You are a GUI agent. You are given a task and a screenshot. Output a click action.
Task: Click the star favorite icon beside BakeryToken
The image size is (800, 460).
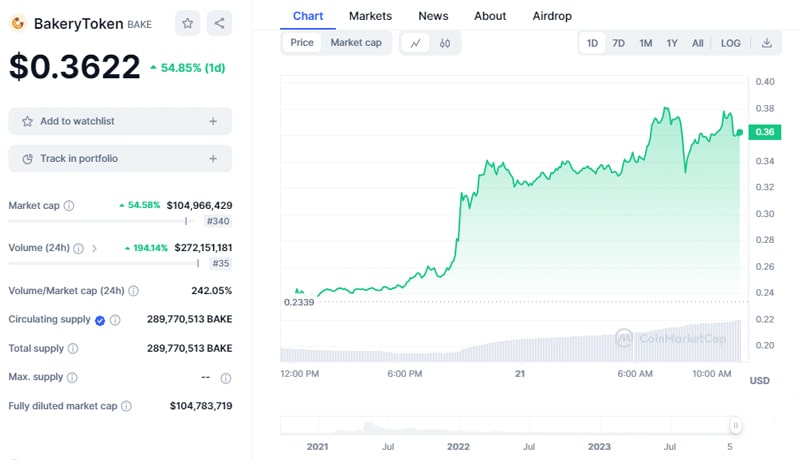(187, 23)
